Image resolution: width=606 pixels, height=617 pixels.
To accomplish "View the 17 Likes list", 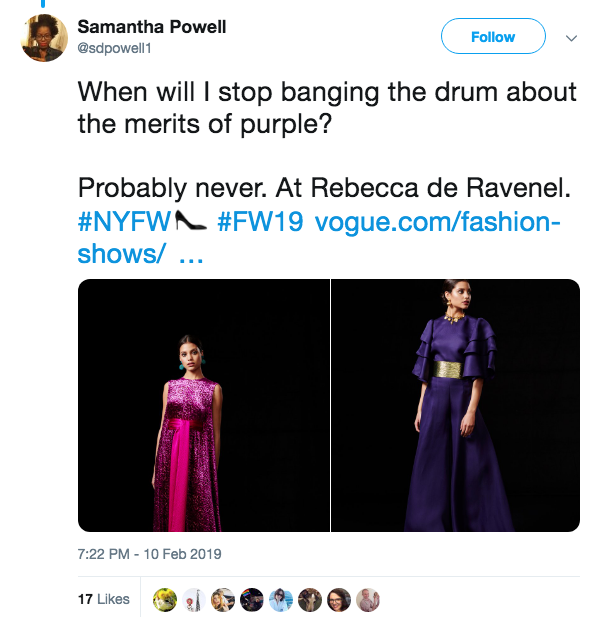I will point(104,599).
